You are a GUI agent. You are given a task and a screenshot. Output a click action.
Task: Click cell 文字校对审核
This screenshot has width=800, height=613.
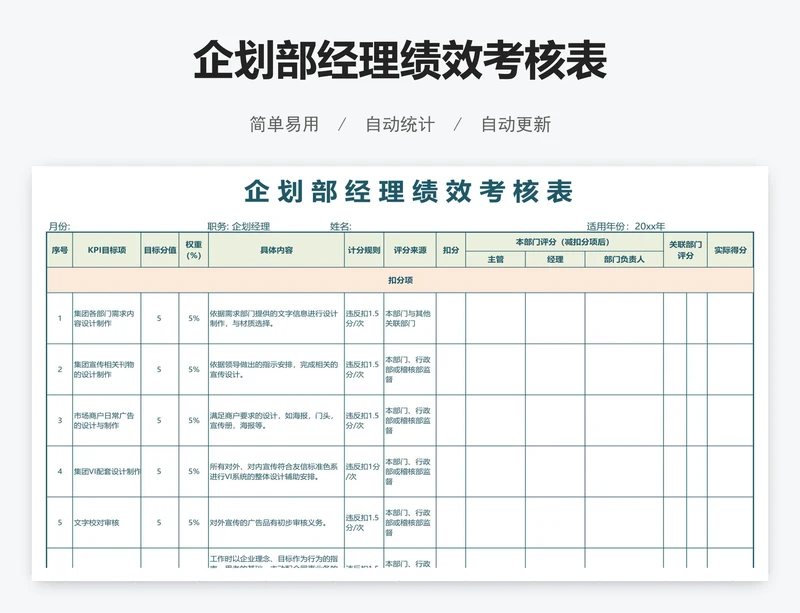click(107, 523)
